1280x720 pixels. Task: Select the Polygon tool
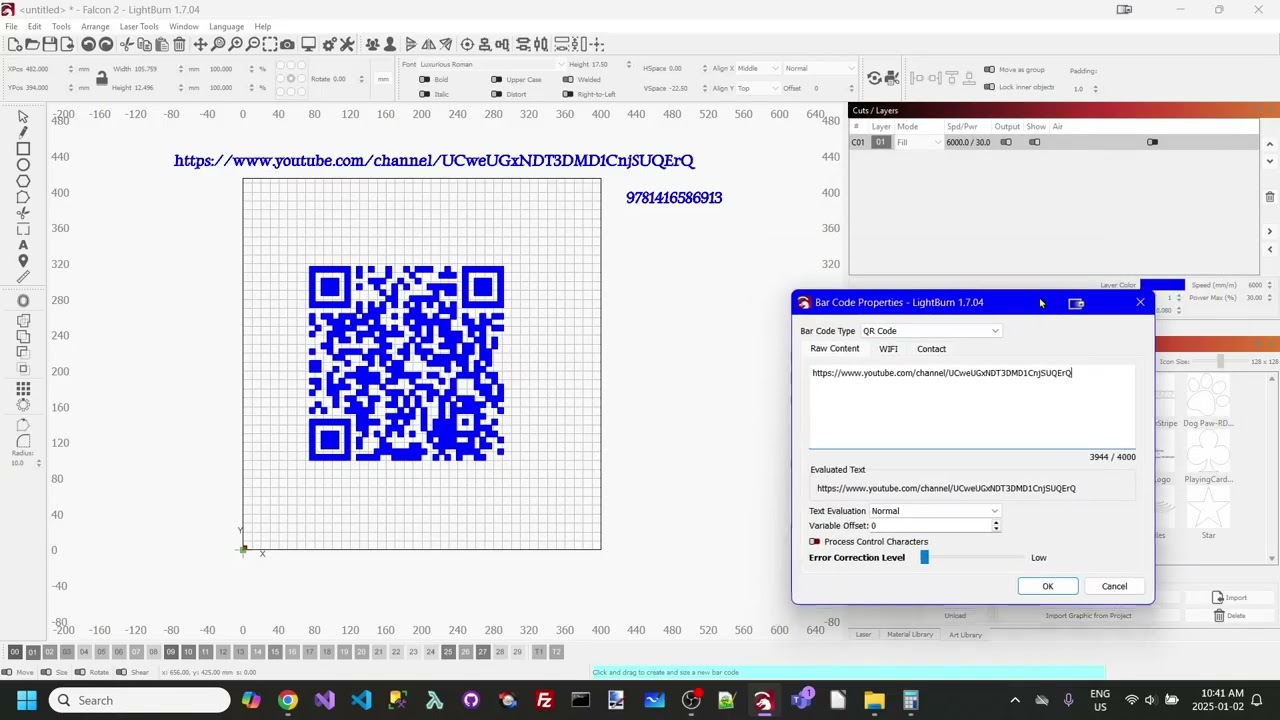coord(23,181)
